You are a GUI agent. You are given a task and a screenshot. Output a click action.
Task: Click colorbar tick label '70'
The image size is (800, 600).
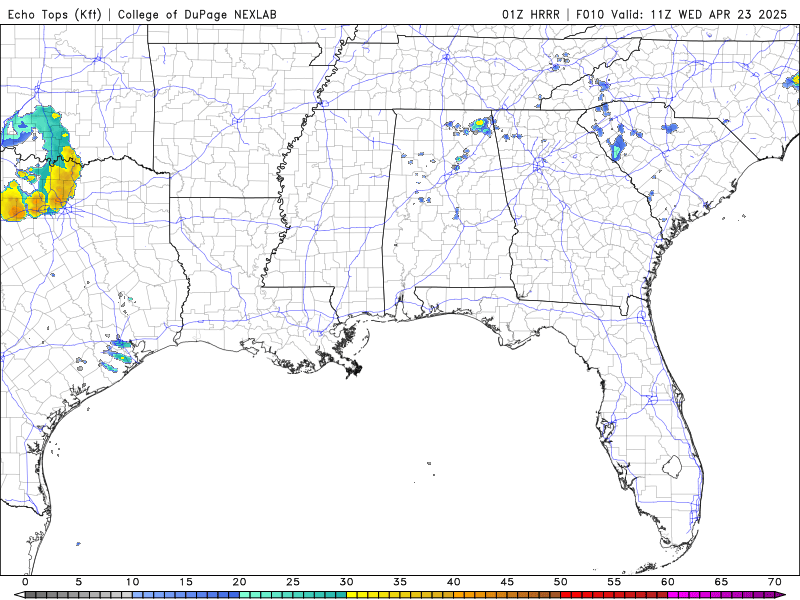click(774, 582)
